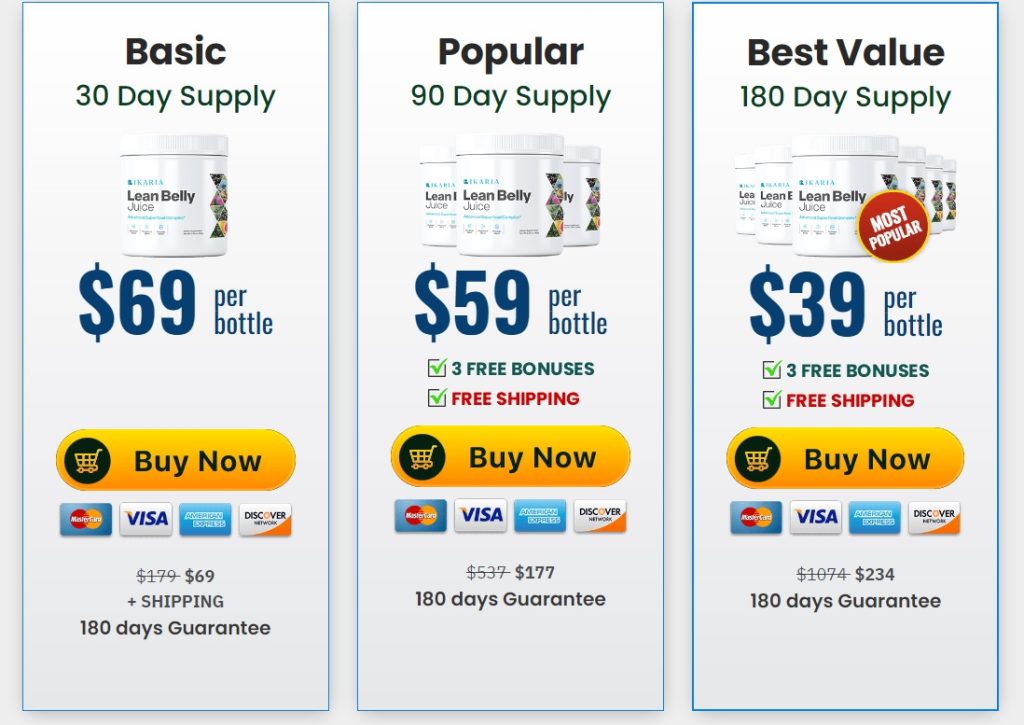This screenshot has width=1024, height=725.
Task: Click the Free Shipping checkmark in Popular
Action: 437,397
